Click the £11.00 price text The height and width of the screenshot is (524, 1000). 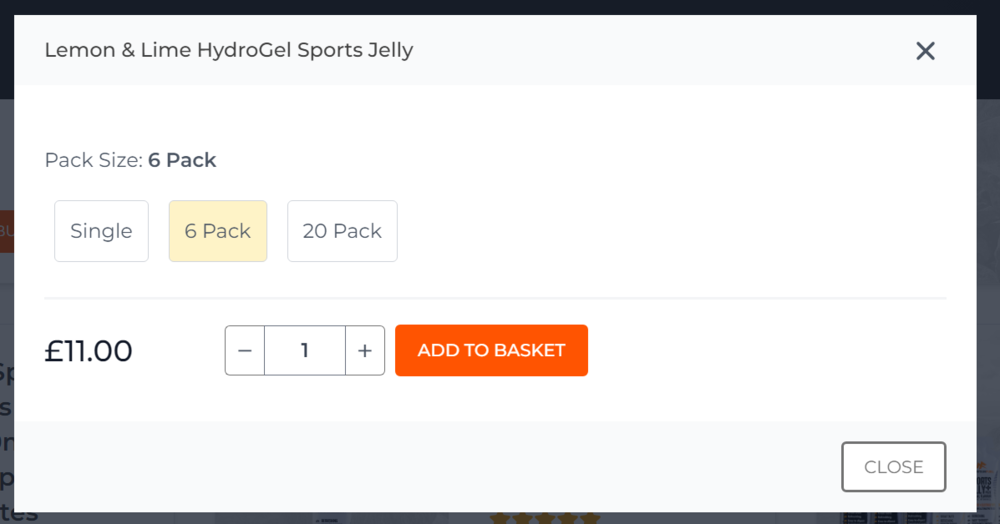click(x=89, y=351)
